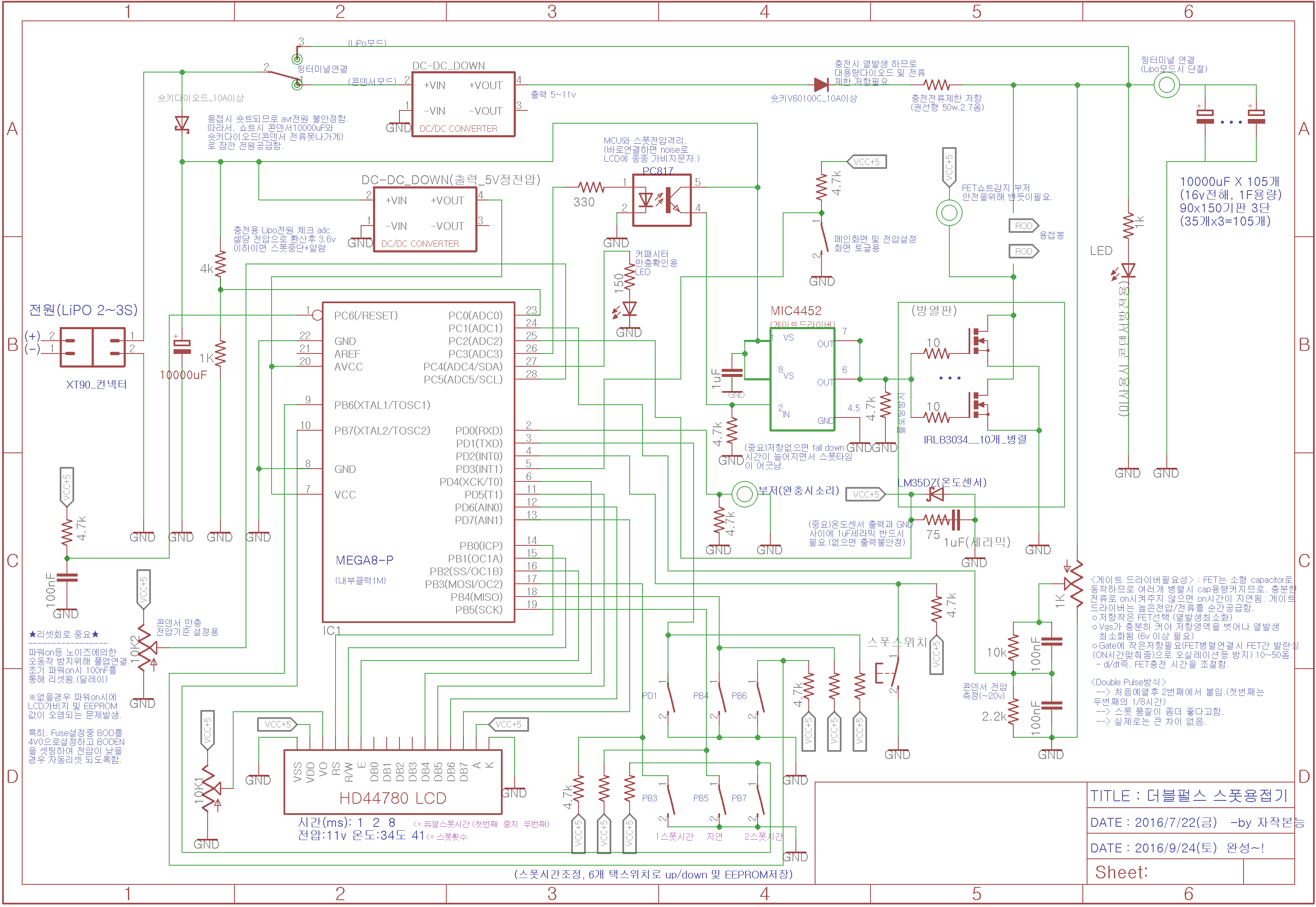Select the 330 ohm resistor near PC817

coord(591,187)
